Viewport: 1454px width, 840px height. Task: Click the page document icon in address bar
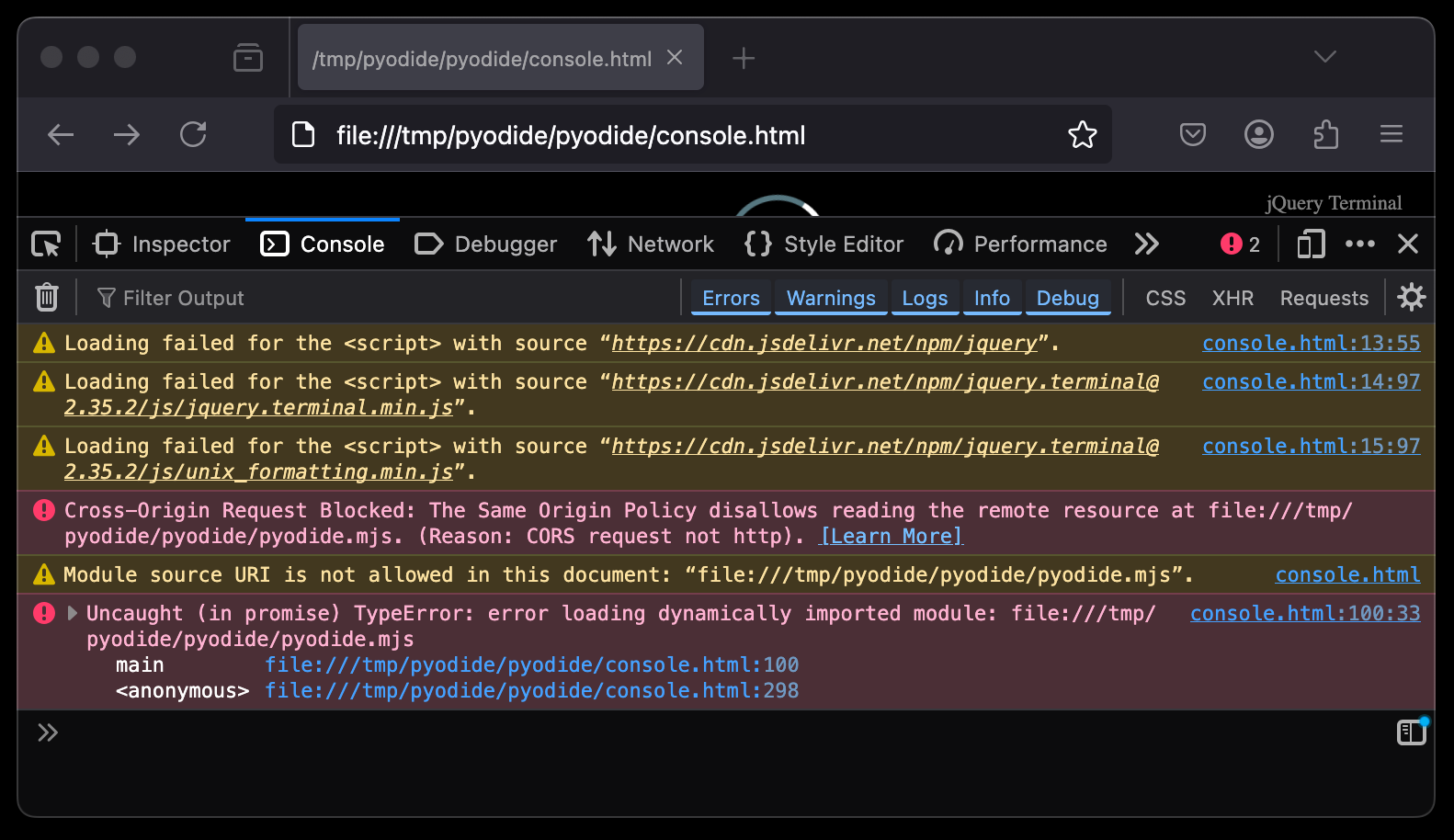303,135
